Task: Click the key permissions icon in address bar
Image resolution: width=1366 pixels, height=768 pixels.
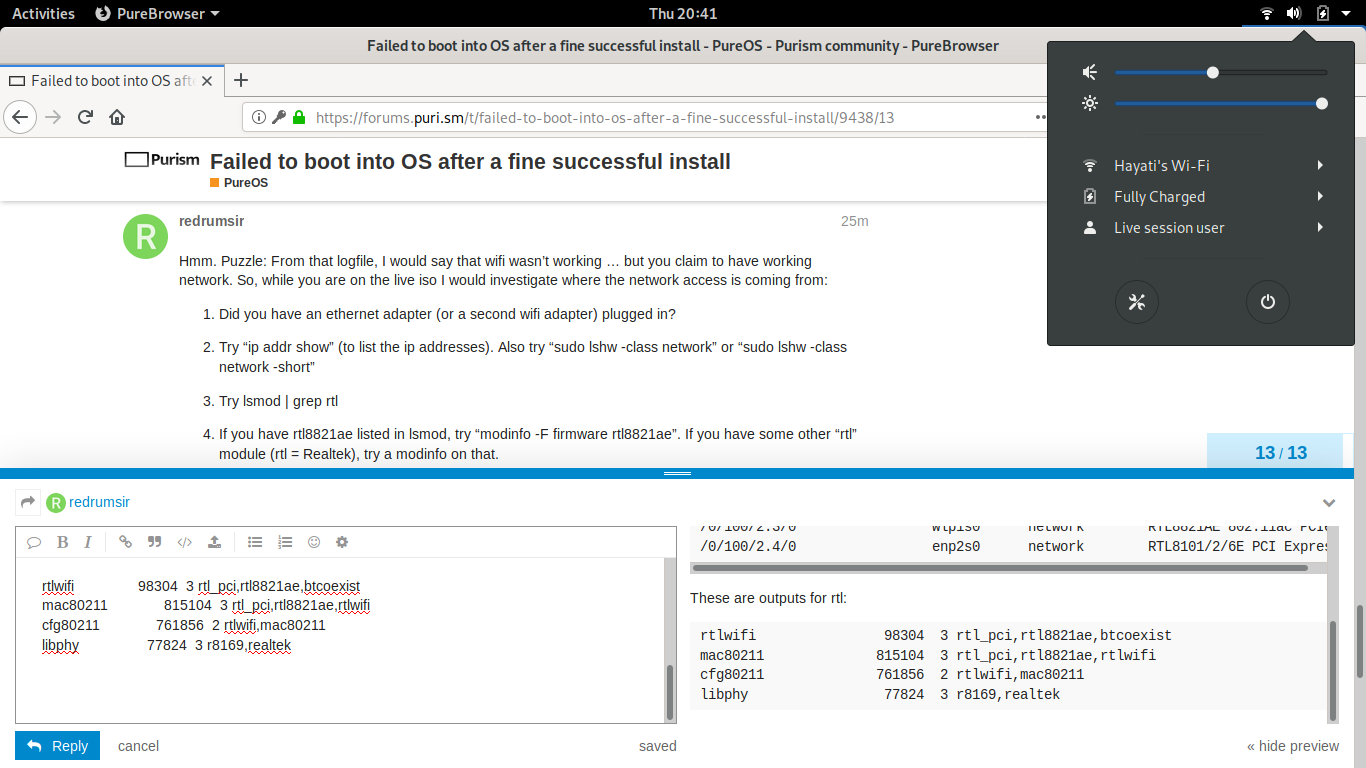Action: point(278,117)
